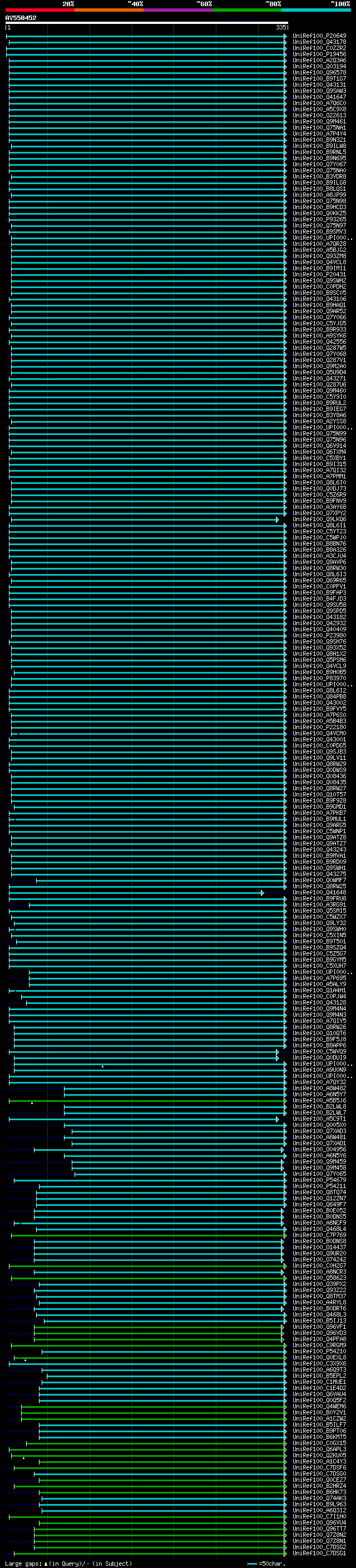The width and height of the screenshot is (356, 1568).
Task: Select the UniRef100_B9RNL5 label
Action: 319,151
